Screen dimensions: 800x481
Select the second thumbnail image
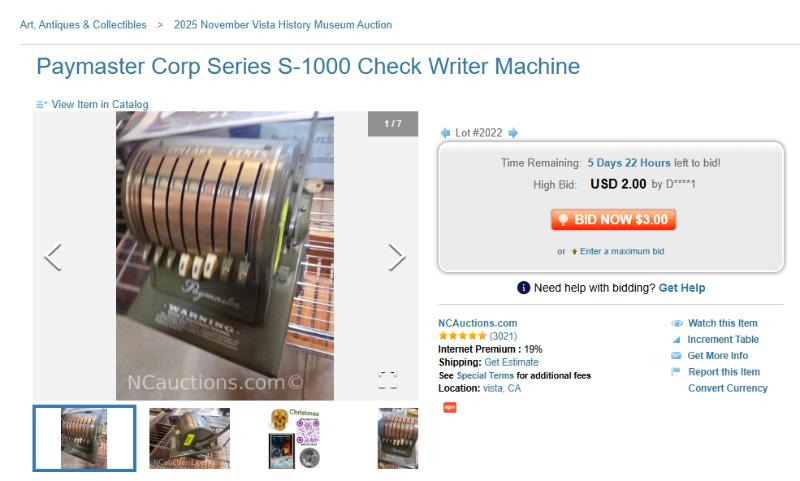point(189,438)
